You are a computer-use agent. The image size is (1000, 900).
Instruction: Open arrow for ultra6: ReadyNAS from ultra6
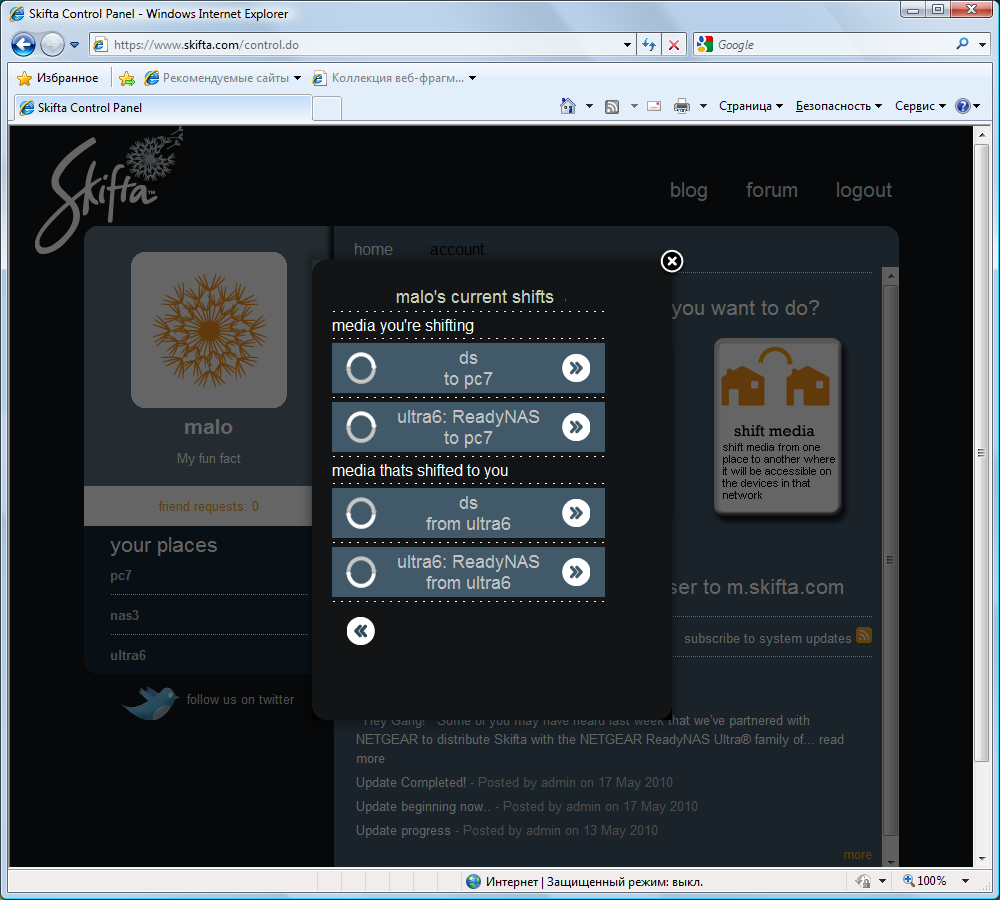576,572
